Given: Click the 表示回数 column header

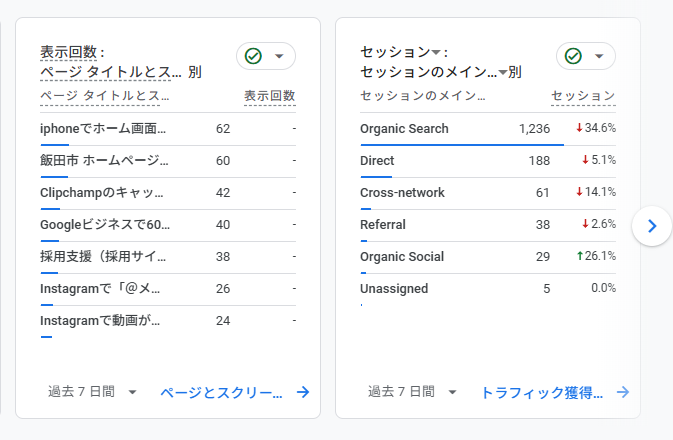Looking at the screenshot, I should pos(269,96).
